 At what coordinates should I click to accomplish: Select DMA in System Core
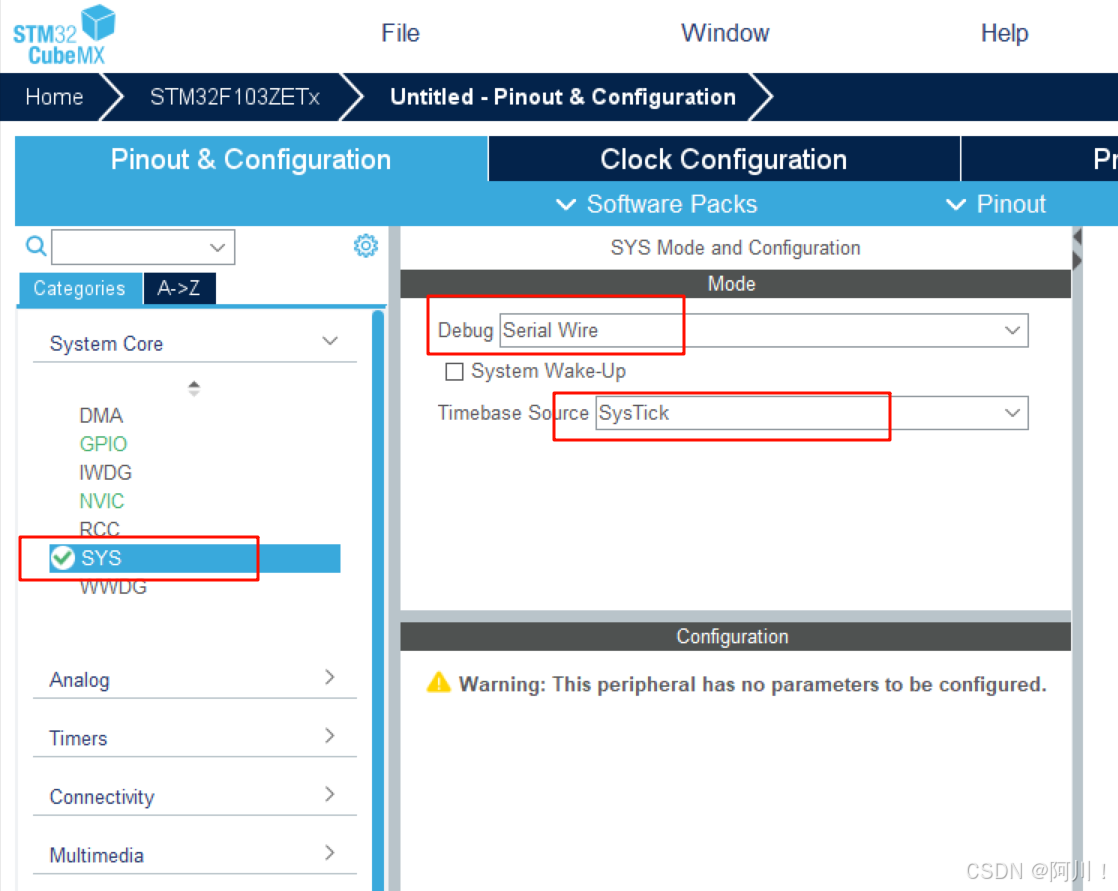(101, 416)
